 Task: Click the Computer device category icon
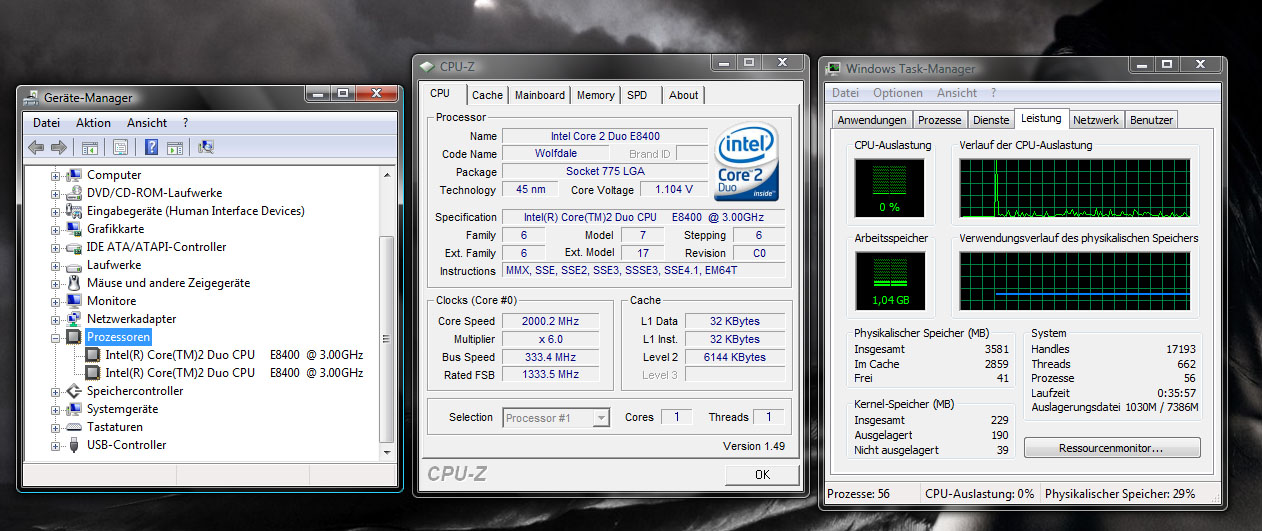74,175
